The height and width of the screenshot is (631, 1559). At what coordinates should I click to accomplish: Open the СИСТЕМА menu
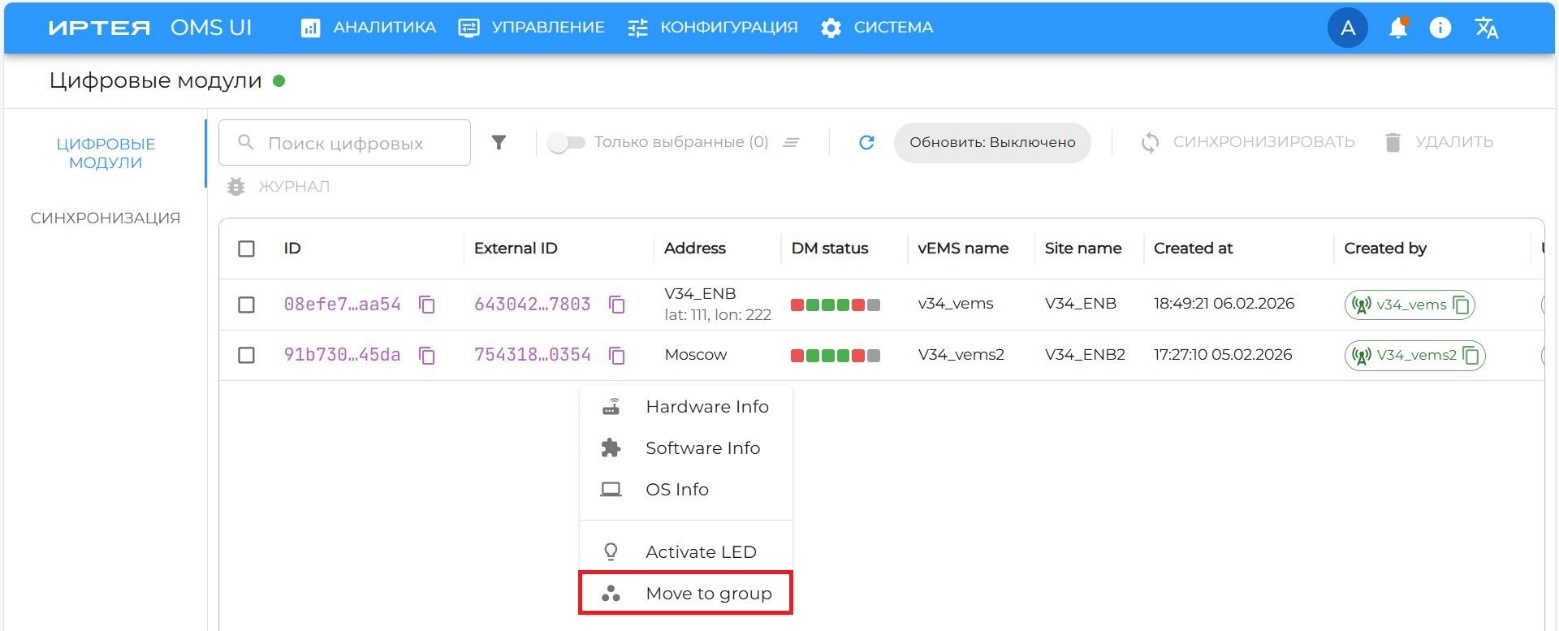coord(876,28)
